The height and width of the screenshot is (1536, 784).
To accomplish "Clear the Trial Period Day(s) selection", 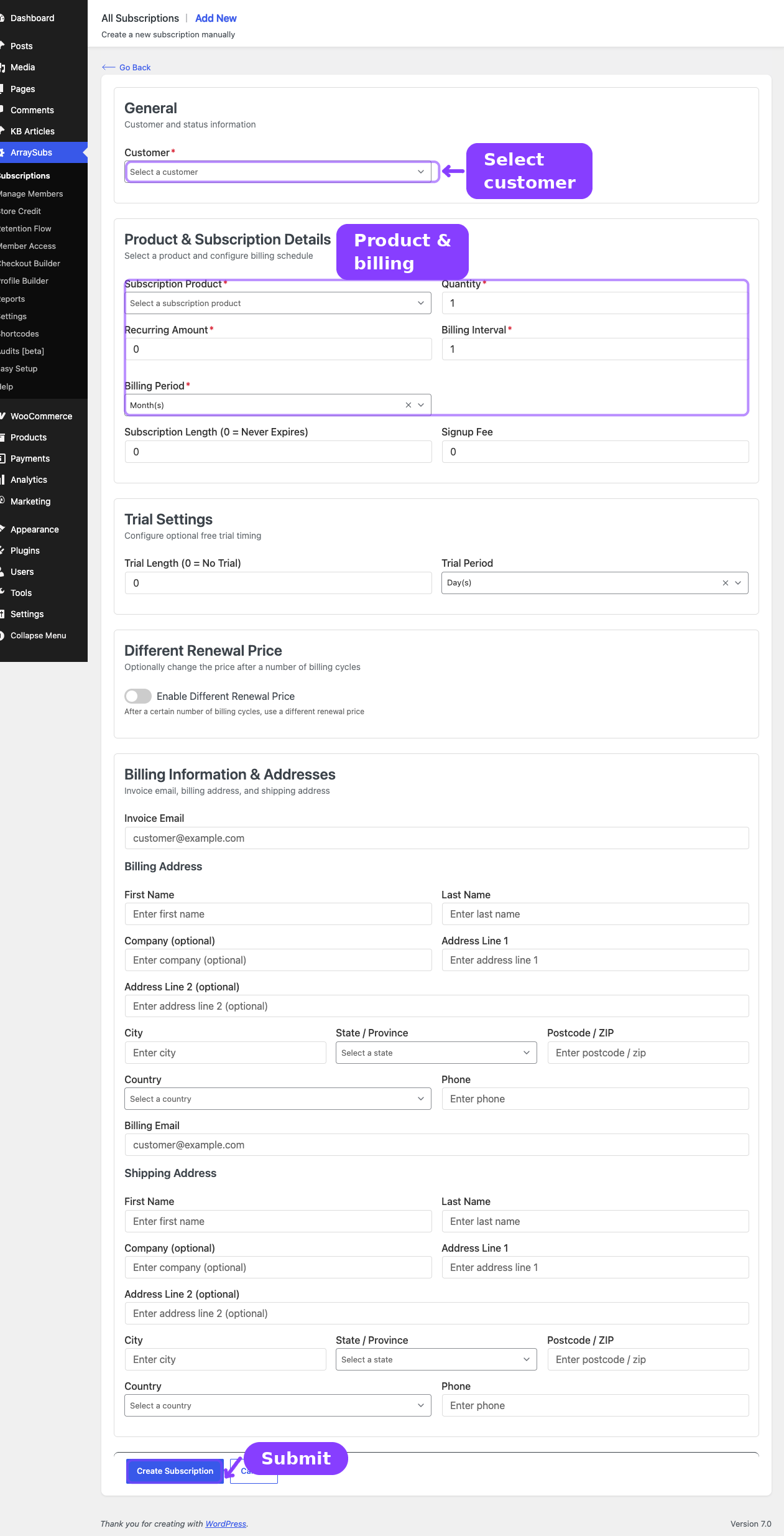I will (x=726, y=583).
